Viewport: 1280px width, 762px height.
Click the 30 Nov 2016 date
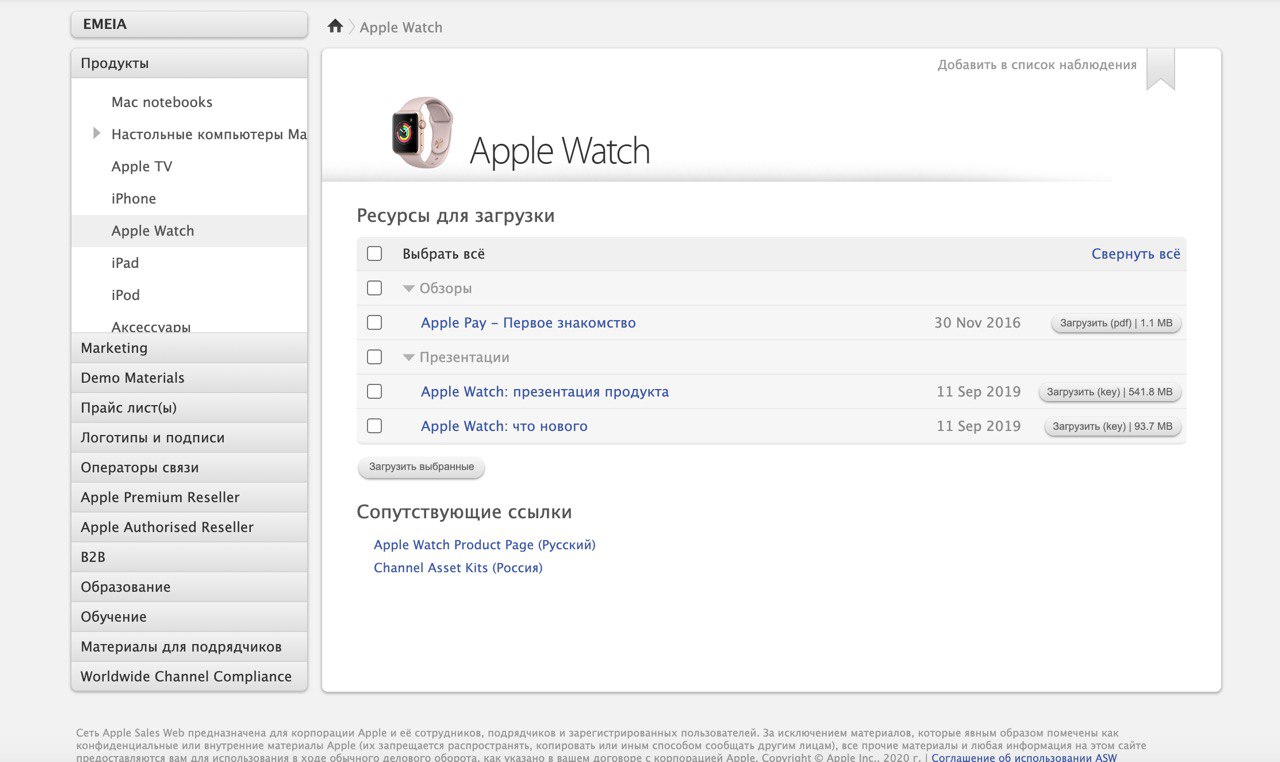977,323
